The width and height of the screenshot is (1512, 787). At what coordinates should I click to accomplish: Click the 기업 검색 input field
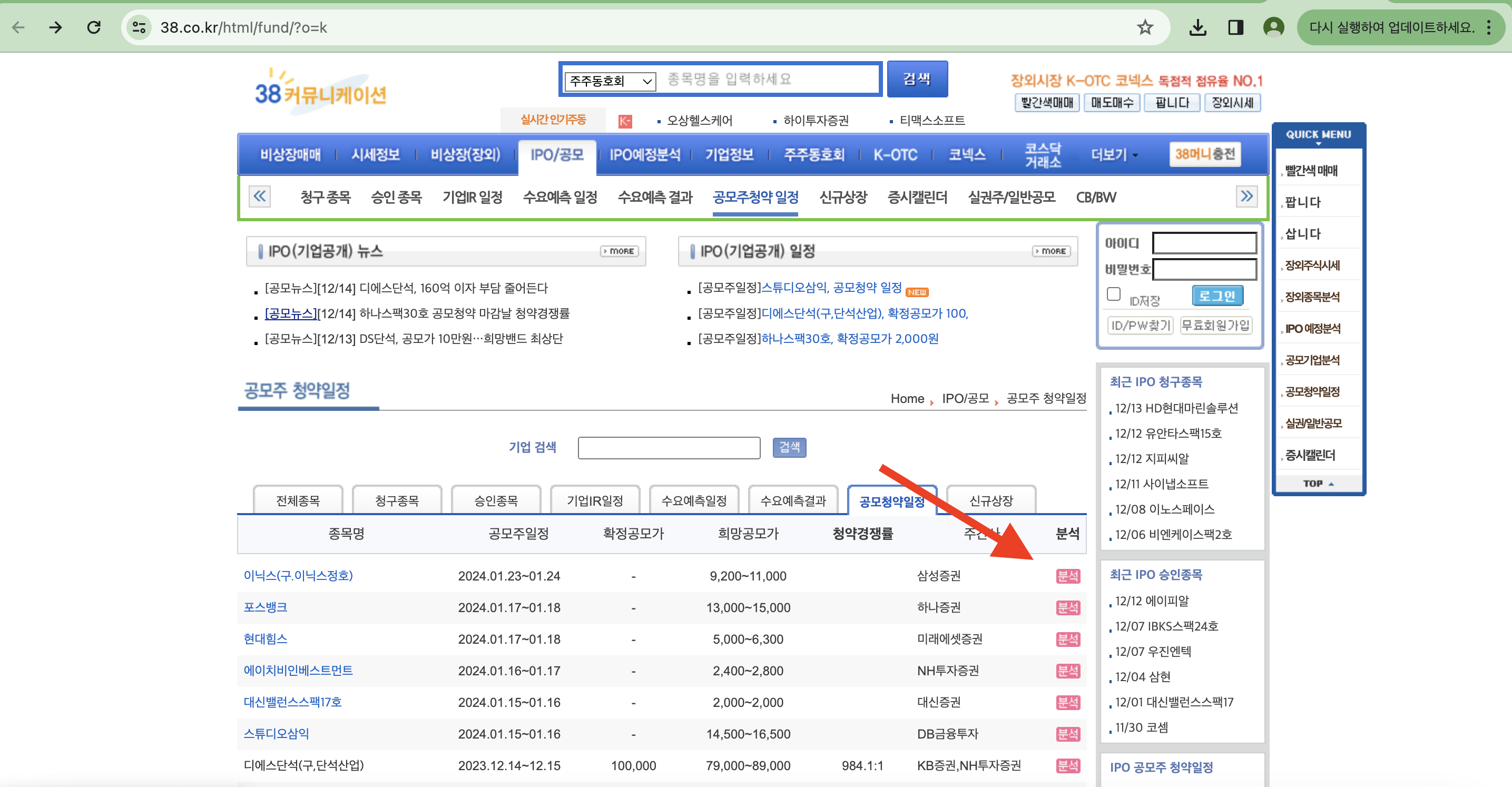[669, 448]
